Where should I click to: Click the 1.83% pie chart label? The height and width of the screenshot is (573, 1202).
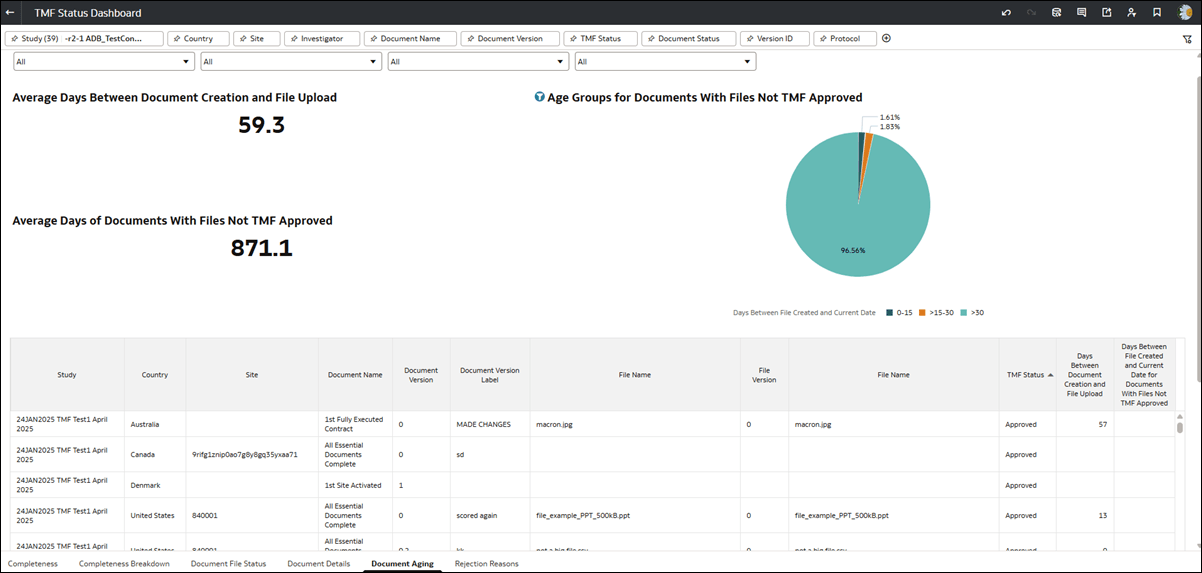pos(889,127)
